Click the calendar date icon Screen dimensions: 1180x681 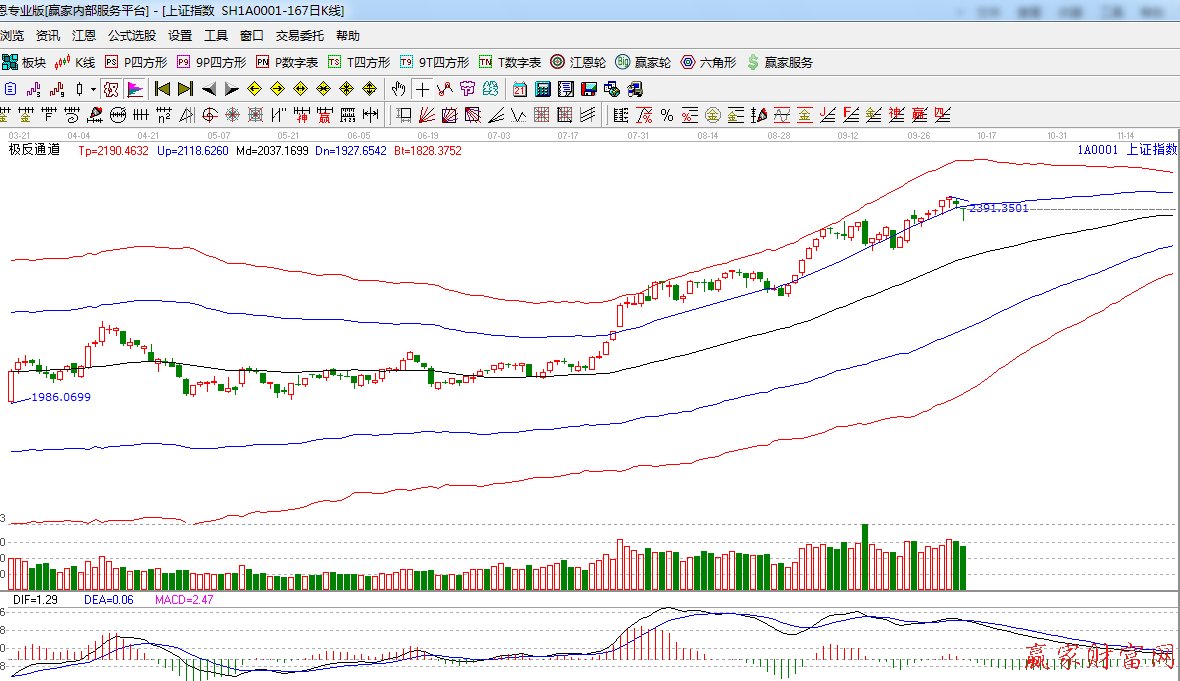tap(519, 89)
